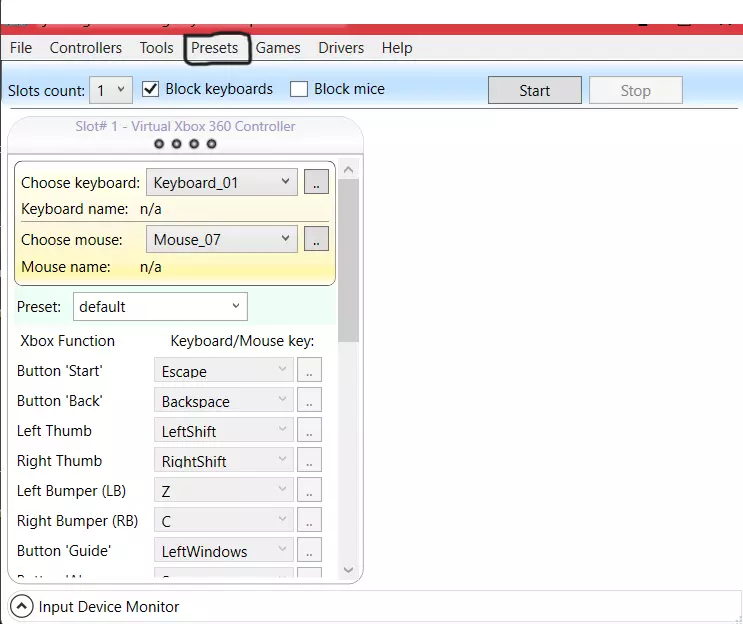Click detect button for Button 'Guide' row

point(309,550)
